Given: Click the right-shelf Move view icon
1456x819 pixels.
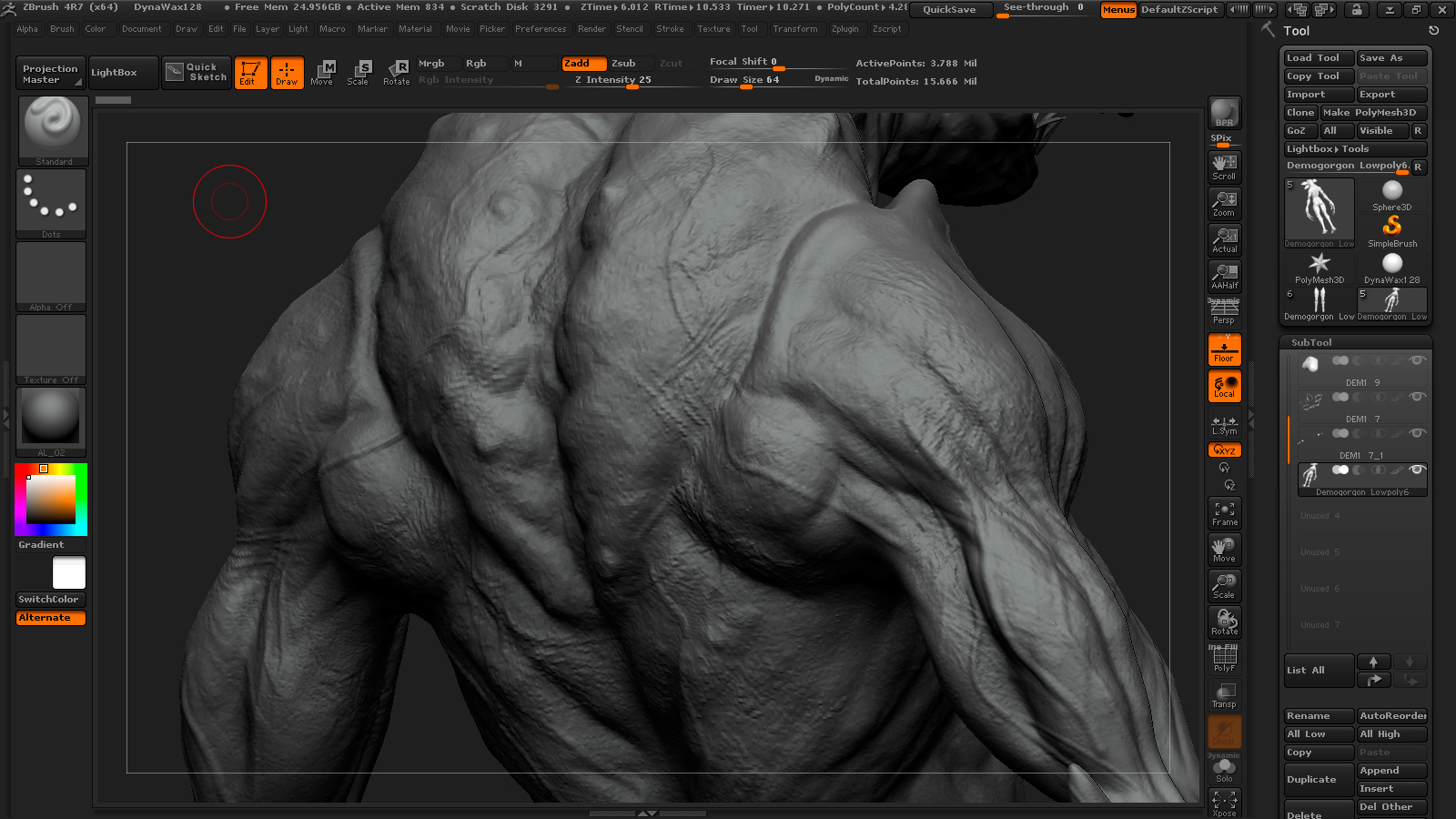Looking at the screenshot, I should click(x=1224, y=550).
